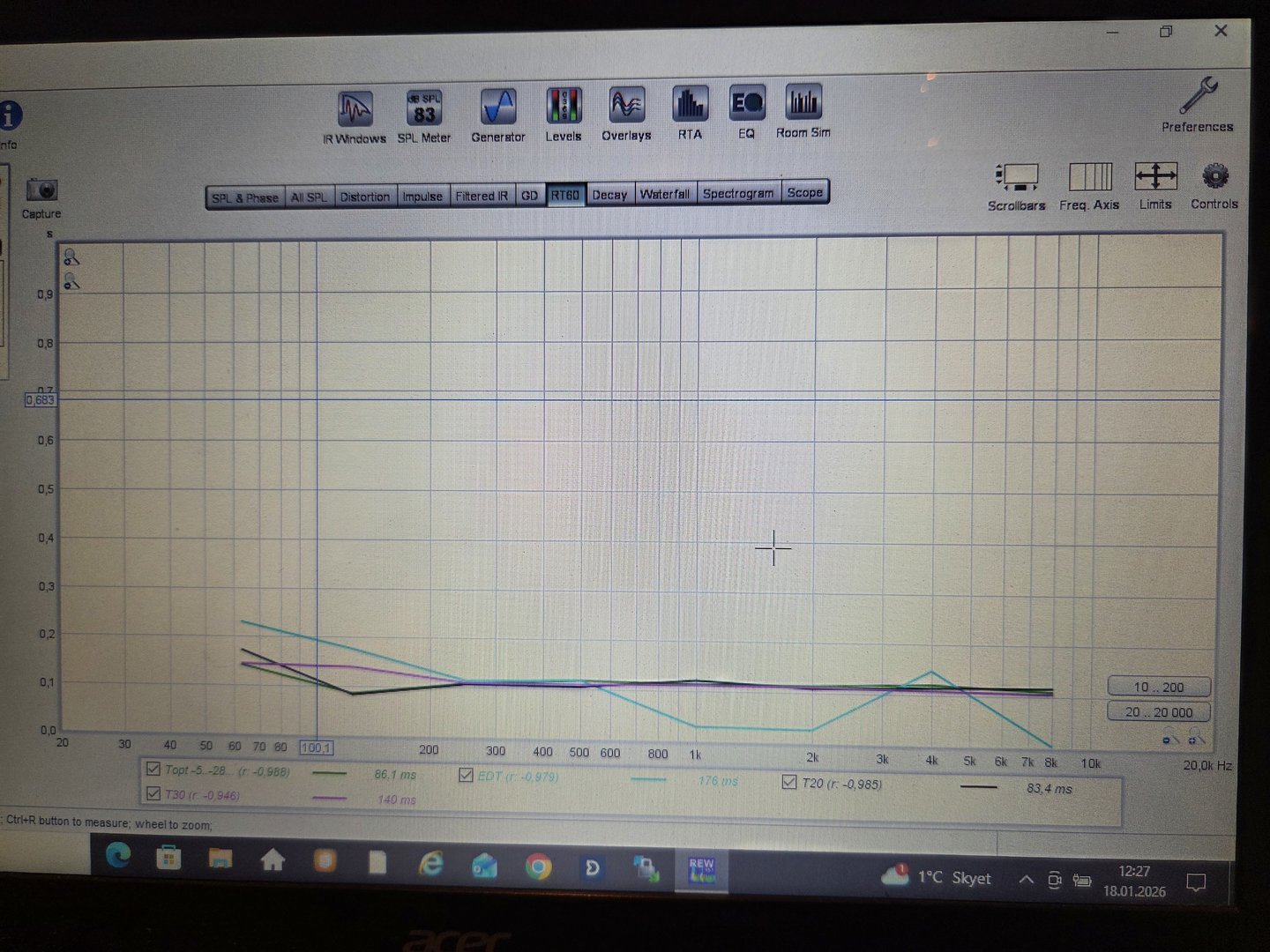Select the GD tab
The width and height of the screenshot is (1270, 952).
(529, 195)
